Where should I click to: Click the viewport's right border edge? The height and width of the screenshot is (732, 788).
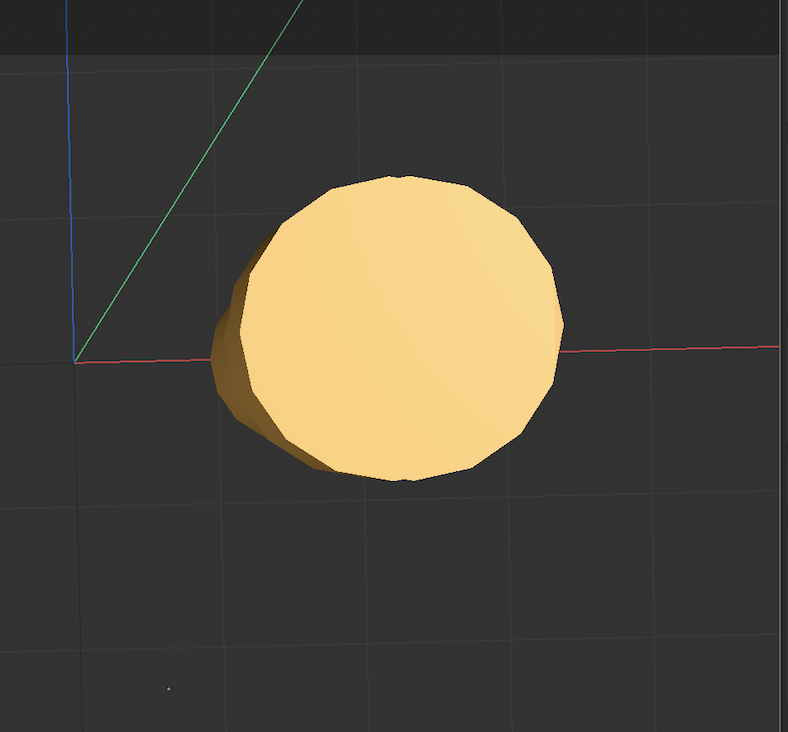tap(781, 400)
